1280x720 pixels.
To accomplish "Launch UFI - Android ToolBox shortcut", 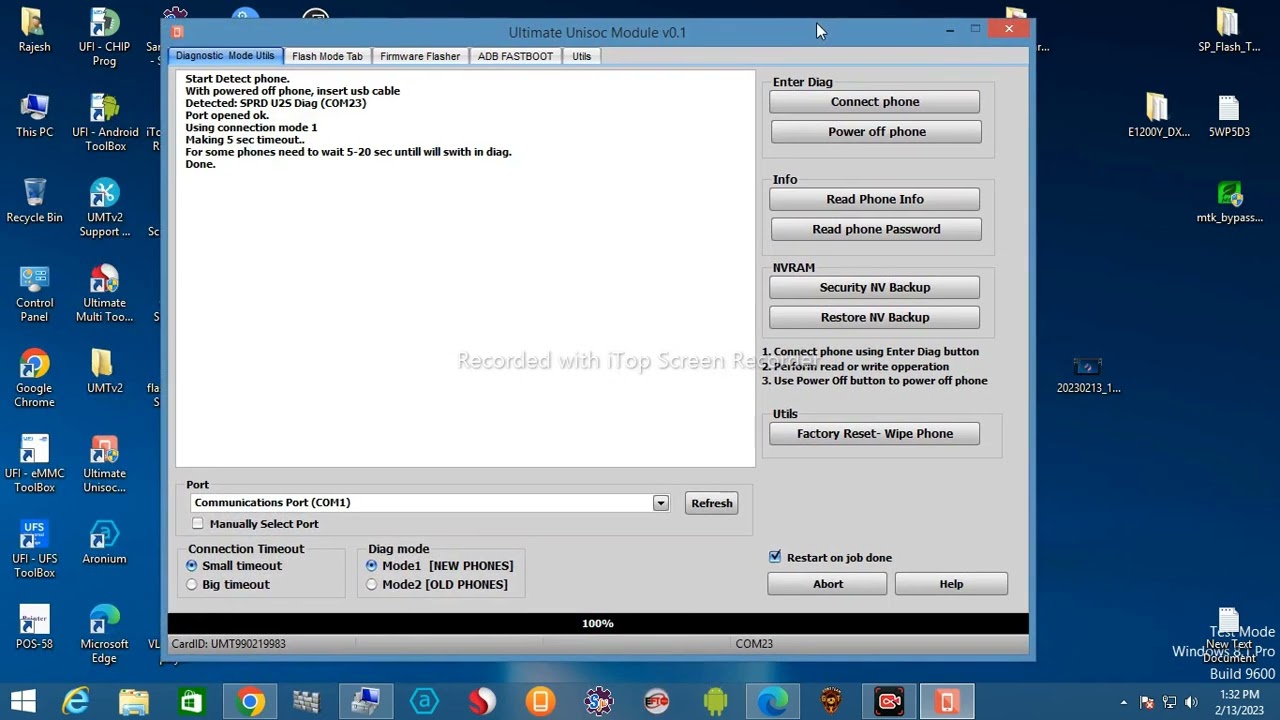I will pyautogui.click(x=105, y=122).
